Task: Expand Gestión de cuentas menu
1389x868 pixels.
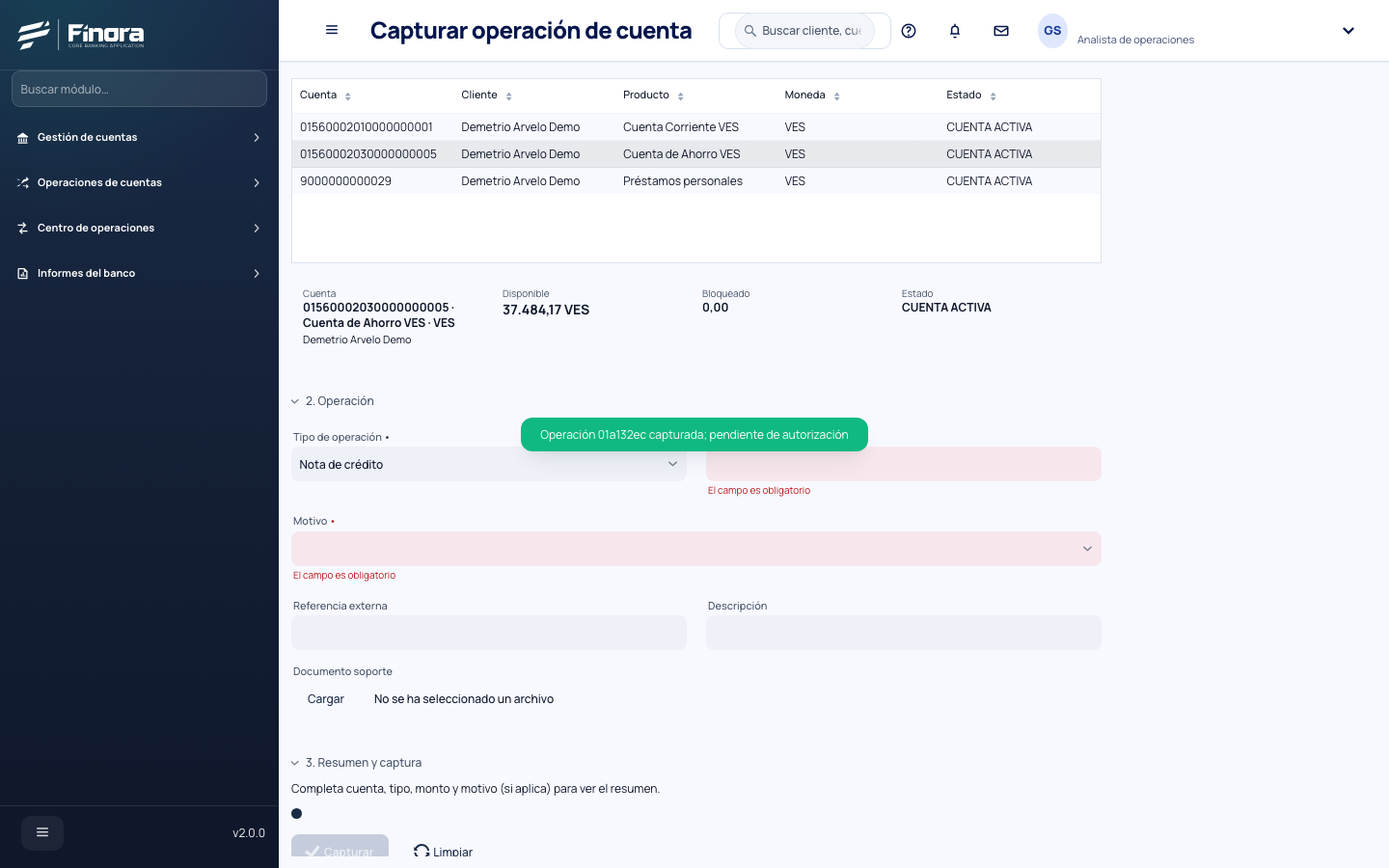Action: [139, 138]
